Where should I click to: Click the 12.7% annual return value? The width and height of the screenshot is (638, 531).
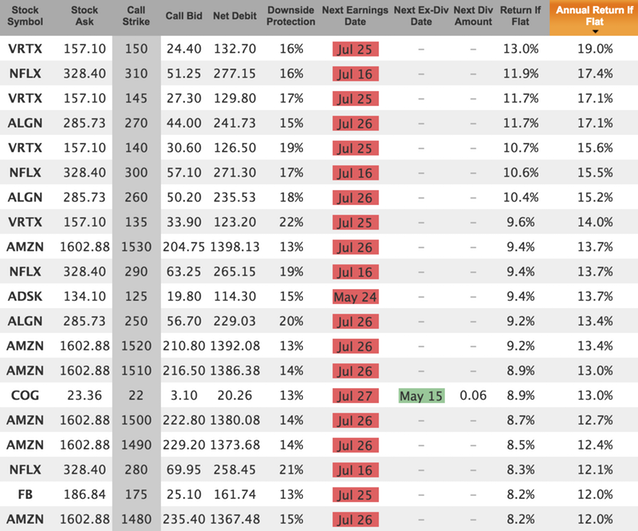tap(595, 420)
